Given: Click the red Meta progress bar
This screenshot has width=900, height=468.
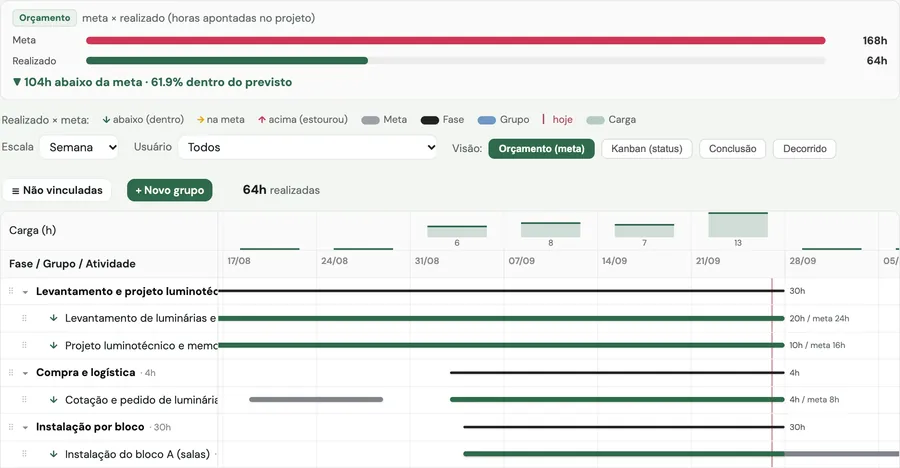Looking at the screenshot, I should (x=456, y=40).
